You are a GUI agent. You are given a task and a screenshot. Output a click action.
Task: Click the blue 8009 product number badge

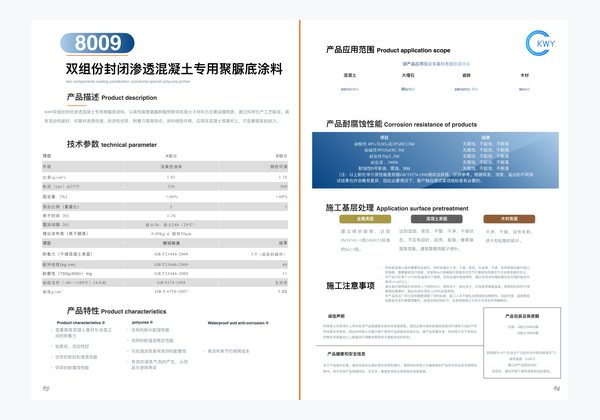tap(97, 43)
